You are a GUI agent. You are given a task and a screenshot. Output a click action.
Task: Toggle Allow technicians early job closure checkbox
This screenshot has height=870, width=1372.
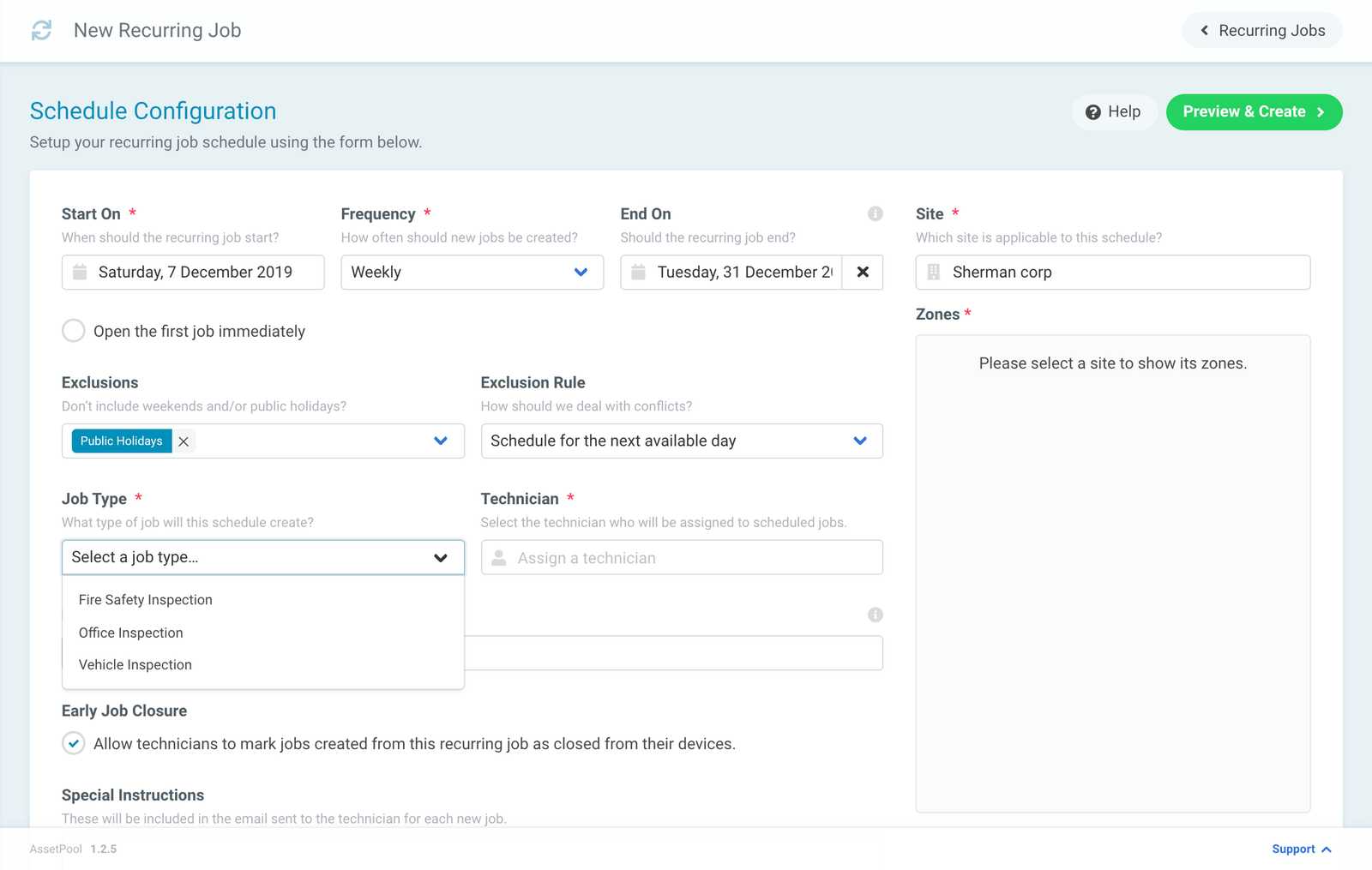(74, 743)
